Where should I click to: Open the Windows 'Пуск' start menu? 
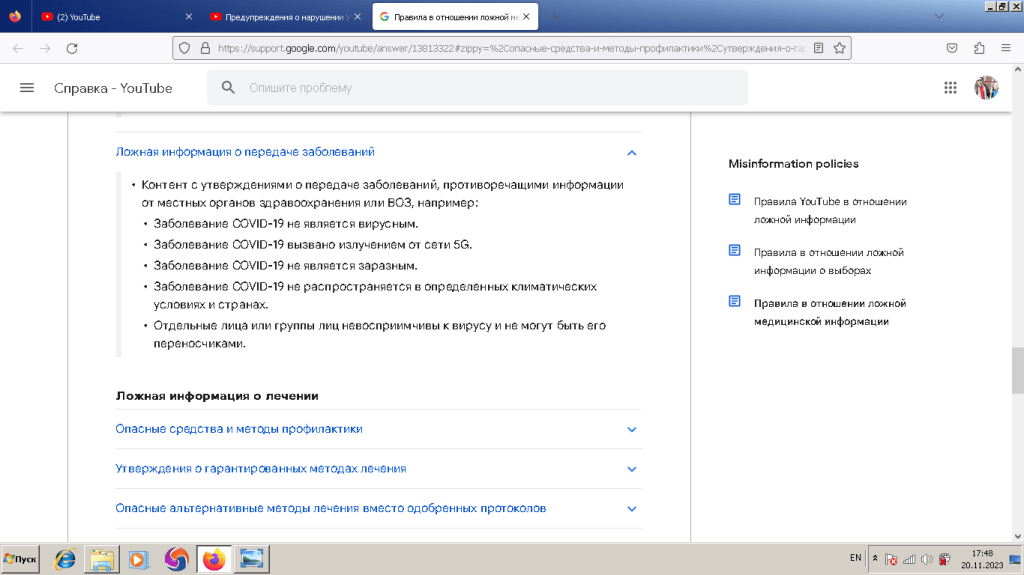(21, 559)
